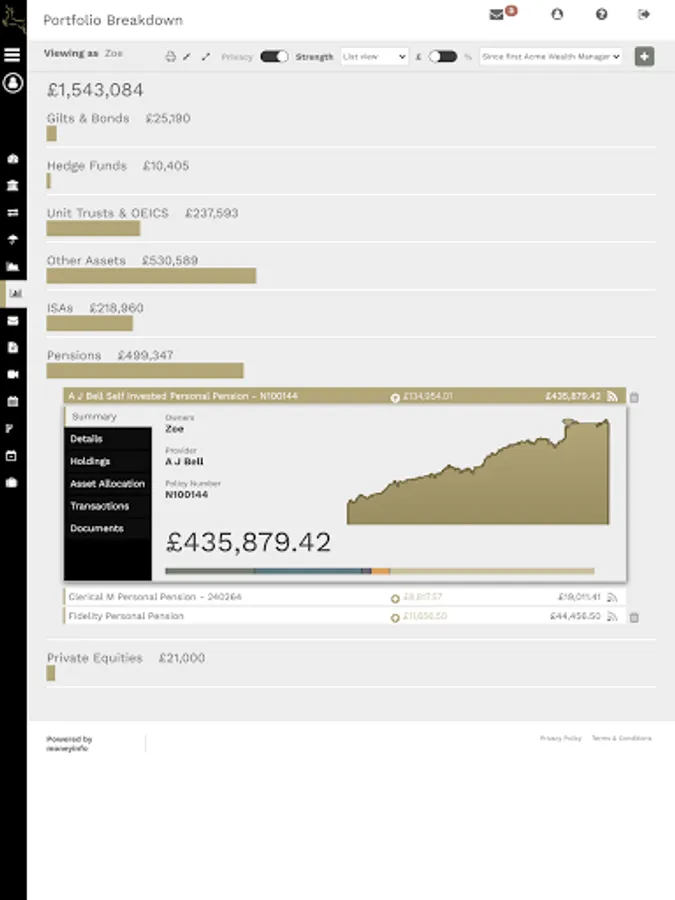
Task: Open the profile avatar in the sidebar
Action: 13,83
